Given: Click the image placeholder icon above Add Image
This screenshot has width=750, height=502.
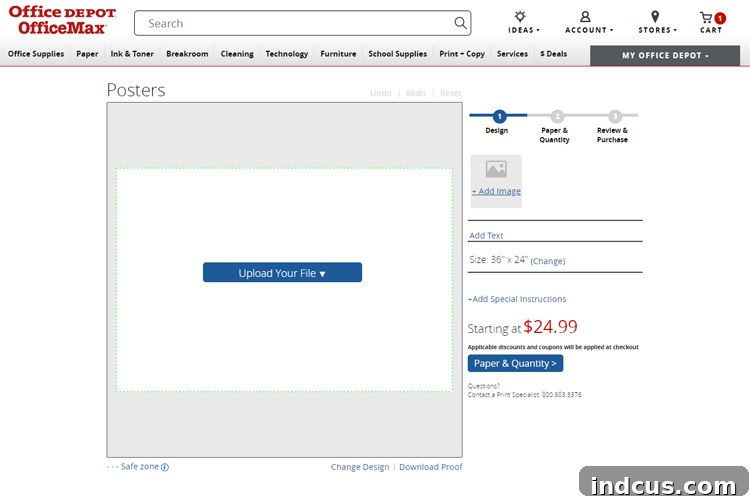Looking at the screenshot, I should pos(496,169).
